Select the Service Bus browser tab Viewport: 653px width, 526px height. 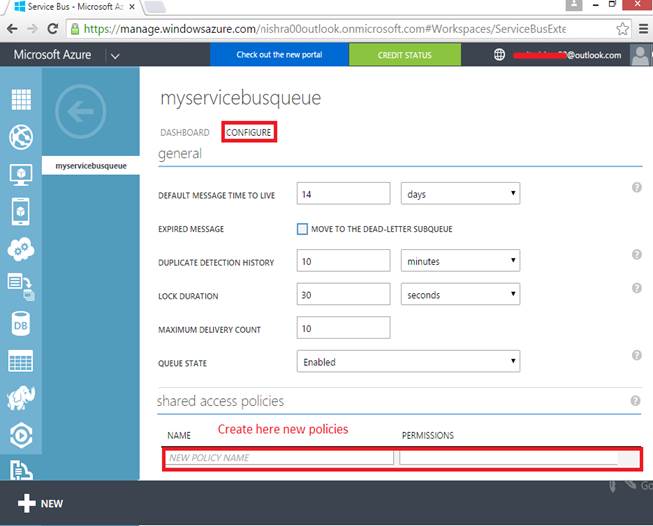click(x=73, y=7)
